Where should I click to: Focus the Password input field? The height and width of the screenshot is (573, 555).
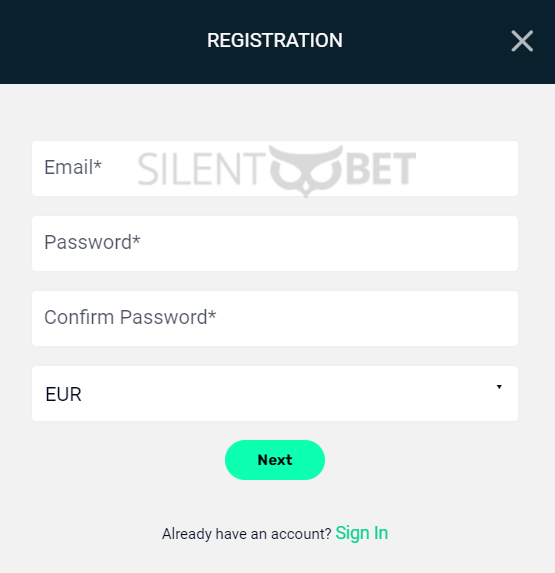click(275, 243)
